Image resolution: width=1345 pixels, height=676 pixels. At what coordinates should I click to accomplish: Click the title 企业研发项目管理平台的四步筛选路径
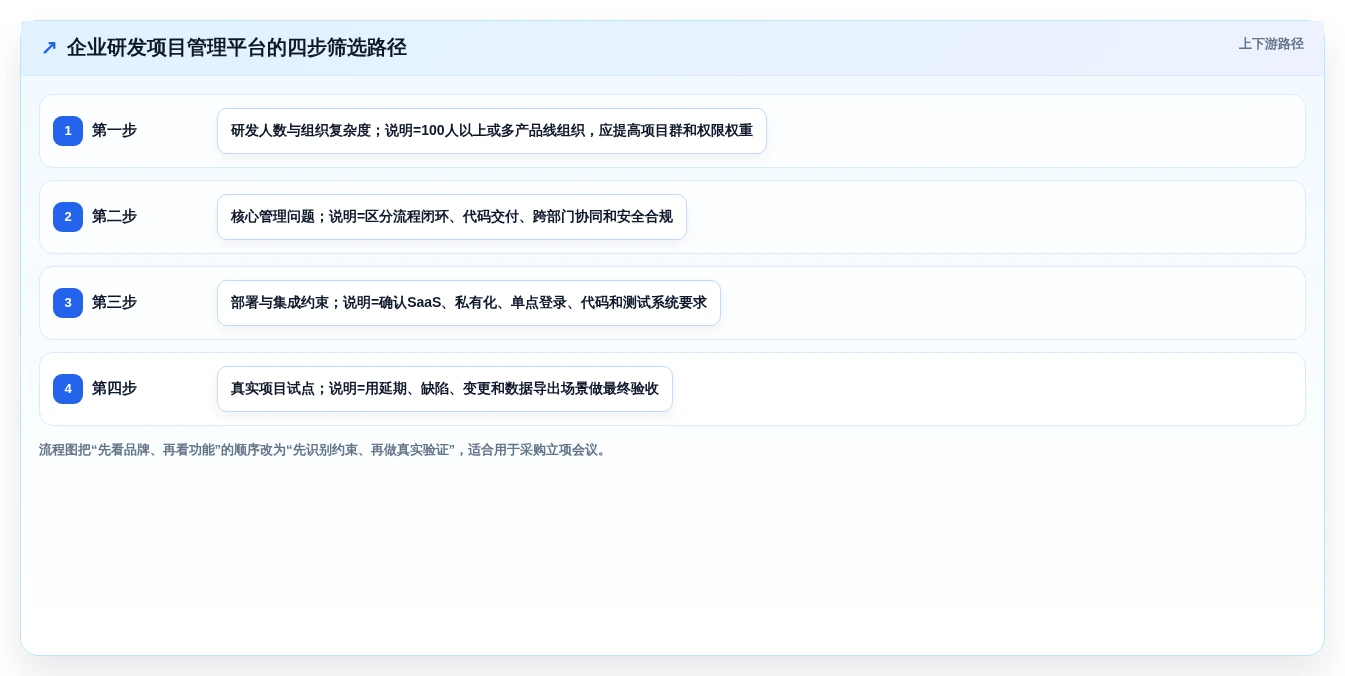[x=237, y=48]
